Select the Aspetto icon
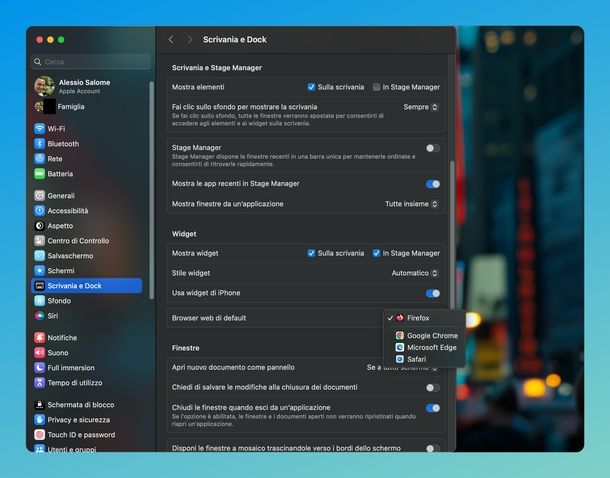 [39, 226]
